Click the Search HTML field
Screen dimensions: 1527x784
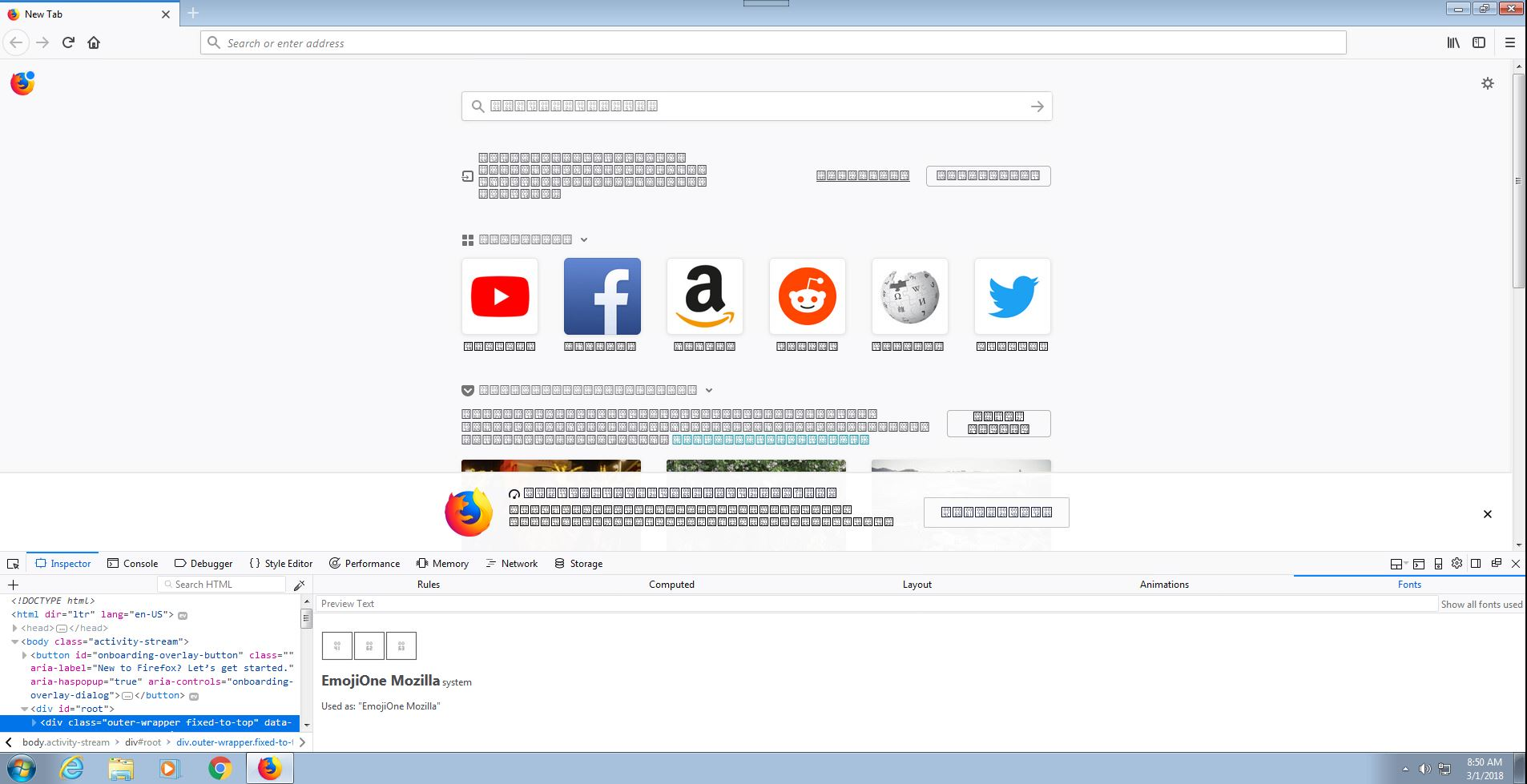221,585
